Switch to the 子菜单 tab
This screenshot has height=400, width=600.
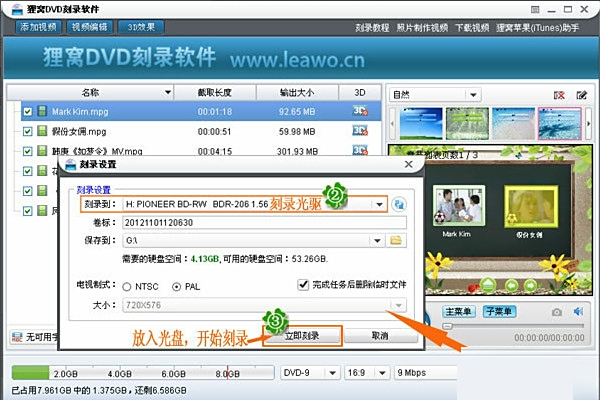point(499,312)
